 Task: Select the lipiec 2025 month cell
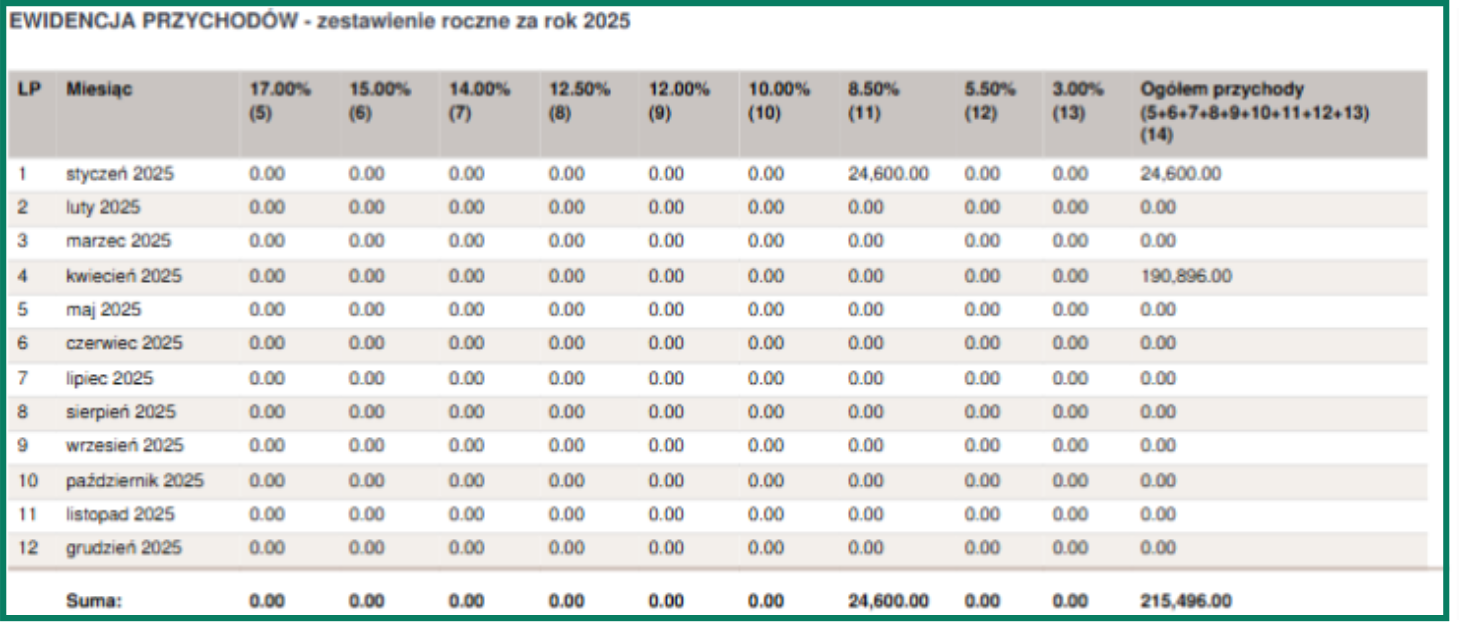click(x=110, y=379)
